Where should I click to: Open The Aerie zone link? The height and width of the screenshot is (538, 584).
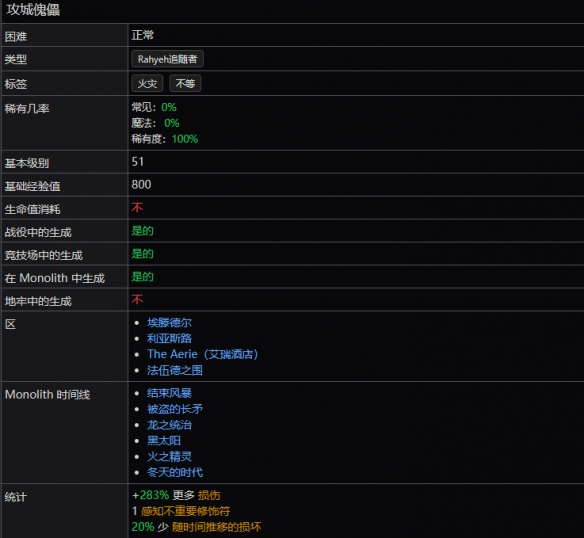pos(202,354)
